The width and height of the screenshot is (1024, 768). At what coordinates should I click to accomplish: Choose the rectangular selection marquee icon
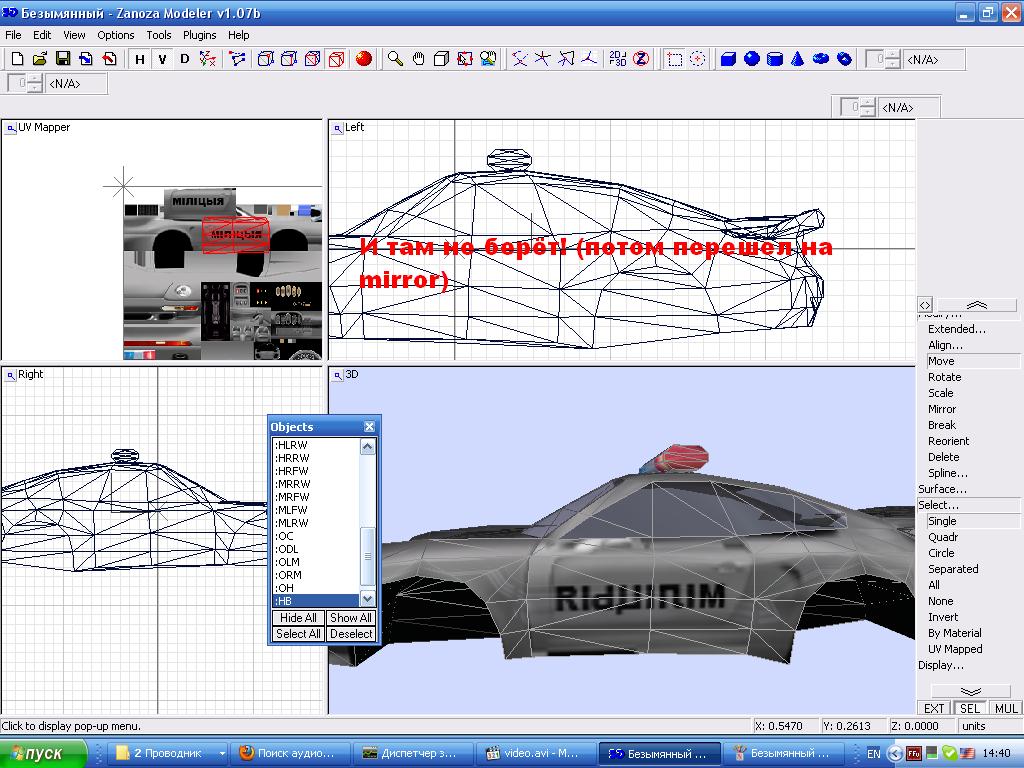tap(675, 59)
